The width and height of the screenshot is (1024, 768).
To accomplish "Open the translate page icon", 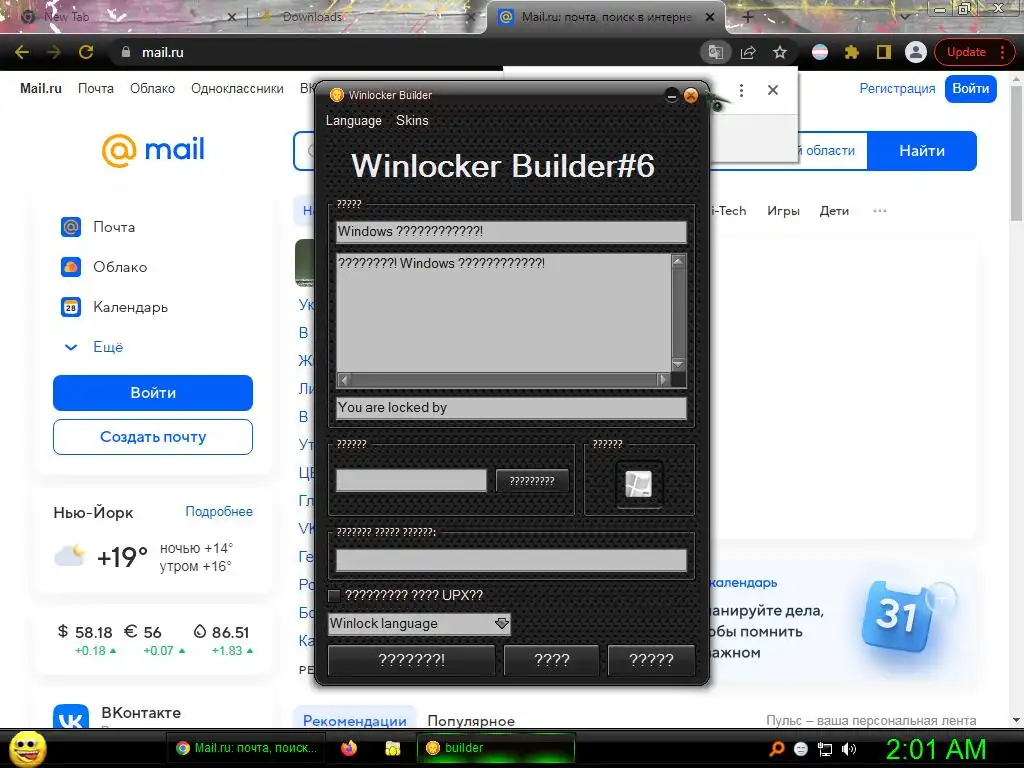I will point(716,52).
